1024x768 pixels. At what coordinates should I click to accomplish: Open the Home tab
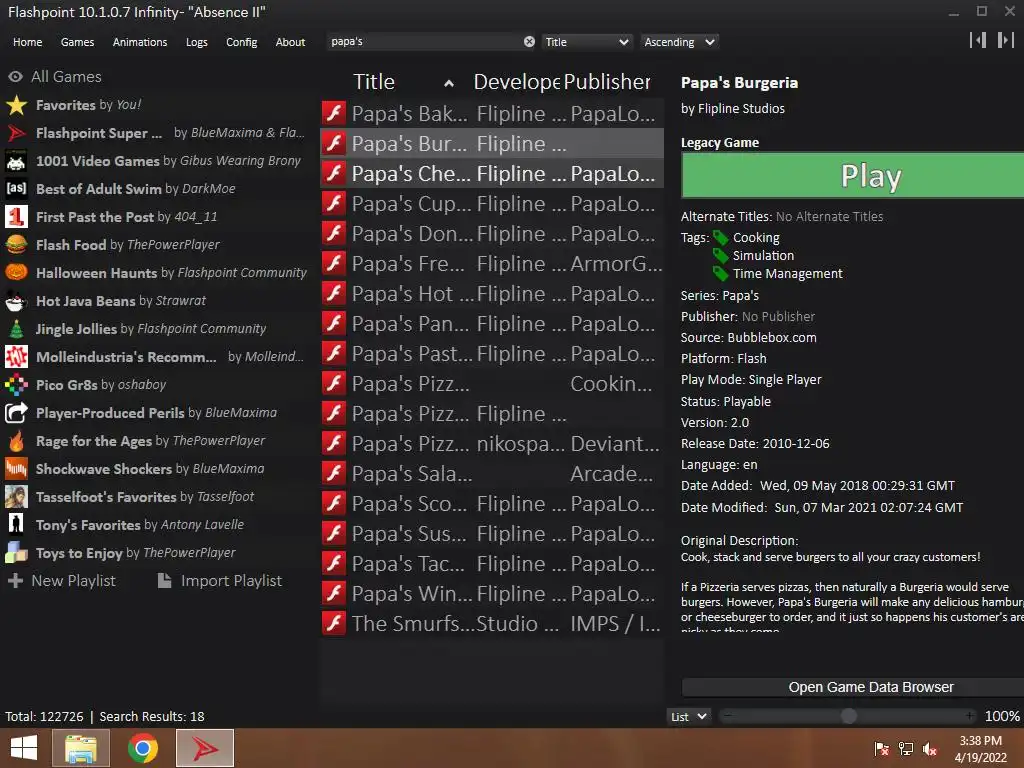tap(27, 42)
